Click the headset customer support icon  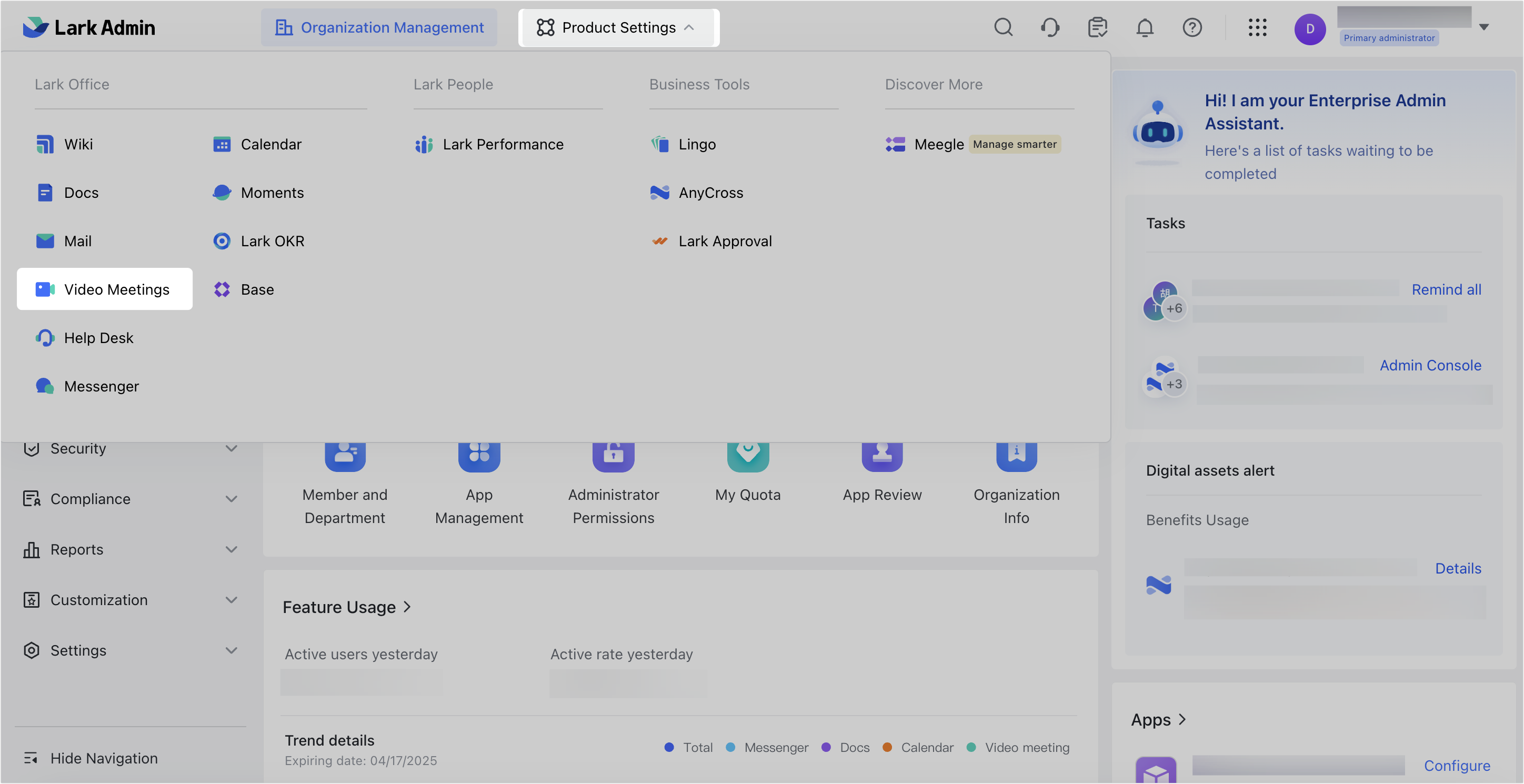pos(1050,27)
